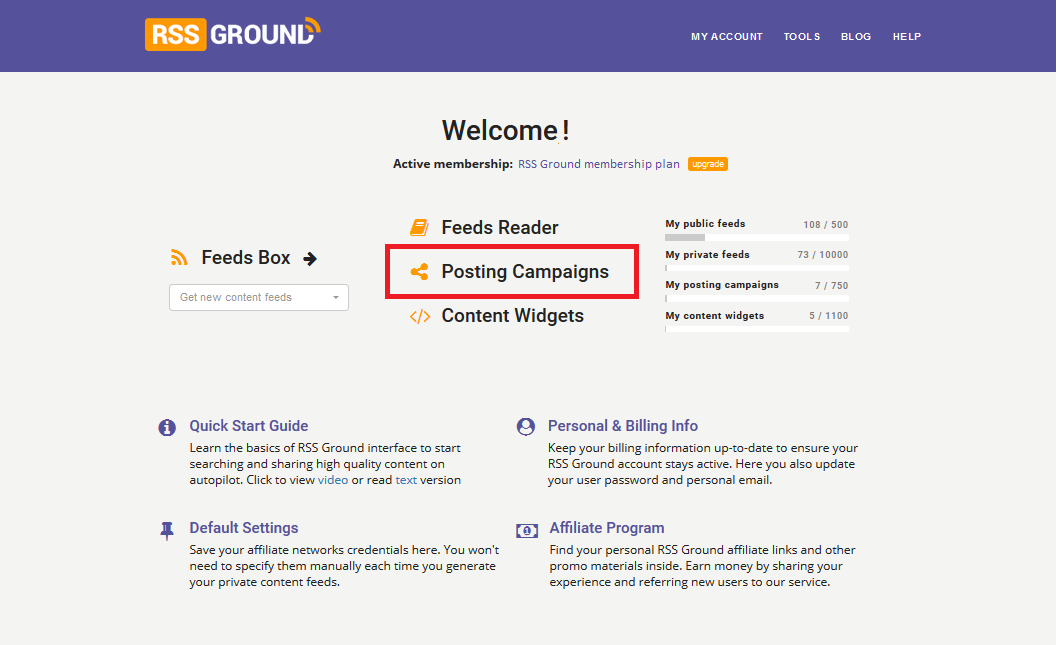Click the Active membership label
The image size is (1056, 645).
click(x=453, y=164)
